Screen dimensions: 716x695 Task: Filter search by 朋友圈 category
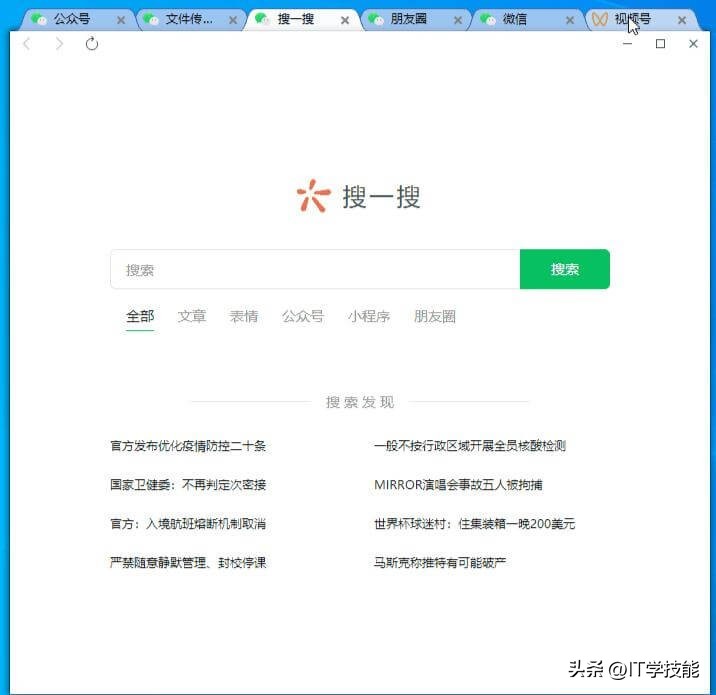(435, 316)
